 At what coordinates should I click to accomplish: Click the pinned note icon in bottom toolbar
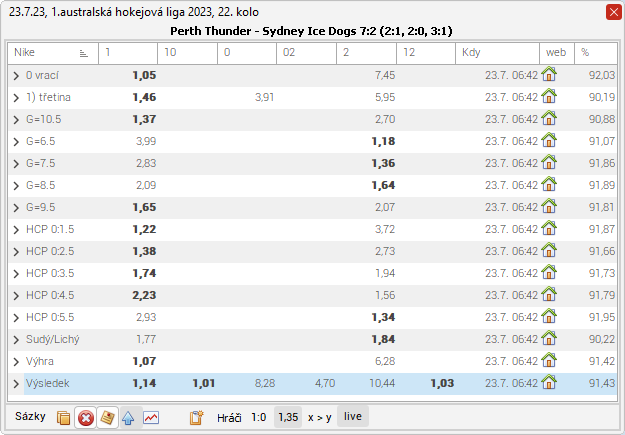point(107,417)
